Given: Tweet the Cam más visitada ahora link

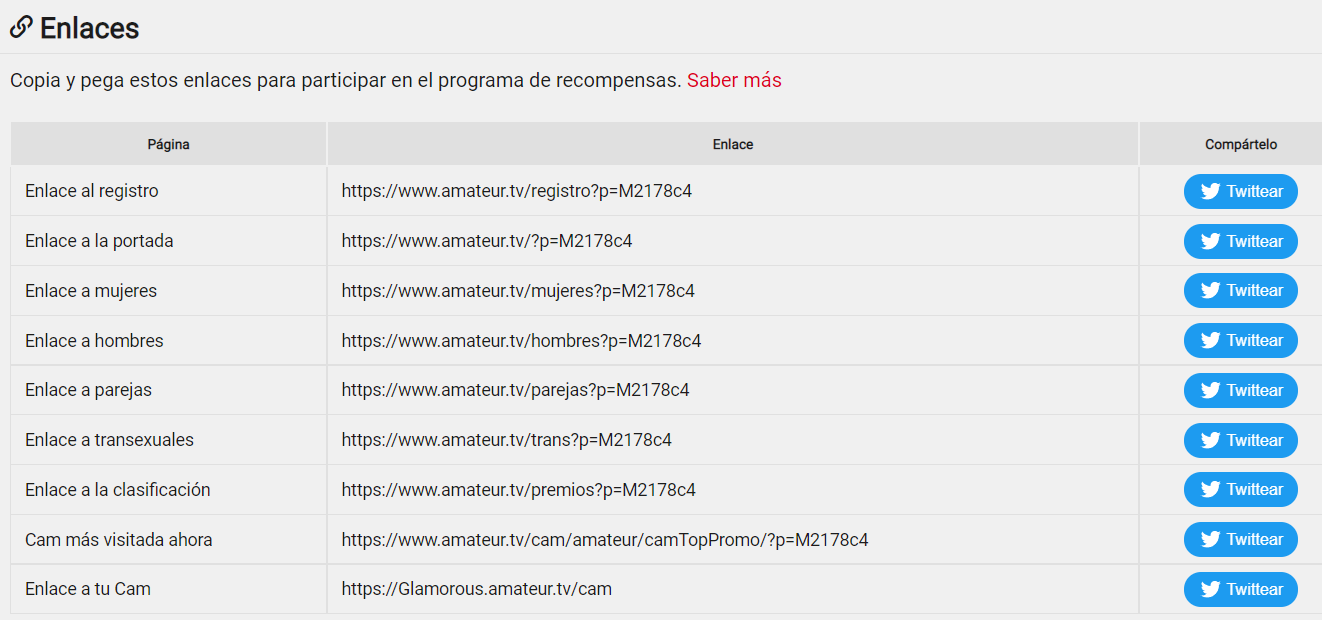Looking at the screenshot, I should [1240, 540].
